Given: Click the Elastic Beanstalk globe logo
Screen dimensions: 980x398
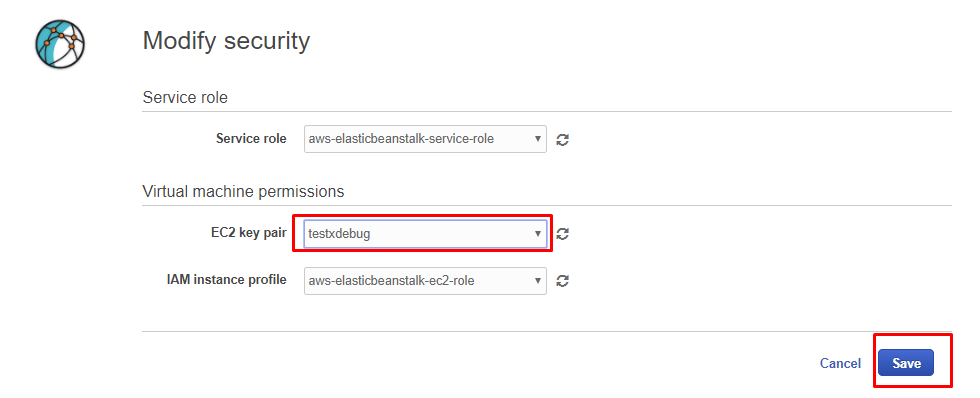Looking at the screenshot, I should click(x=60, y=43).
